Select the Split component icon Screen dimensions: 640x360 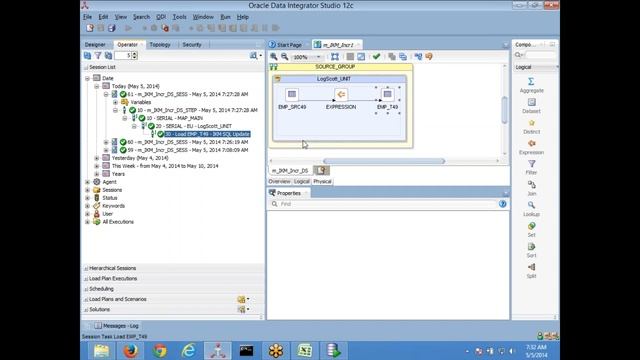531,267
